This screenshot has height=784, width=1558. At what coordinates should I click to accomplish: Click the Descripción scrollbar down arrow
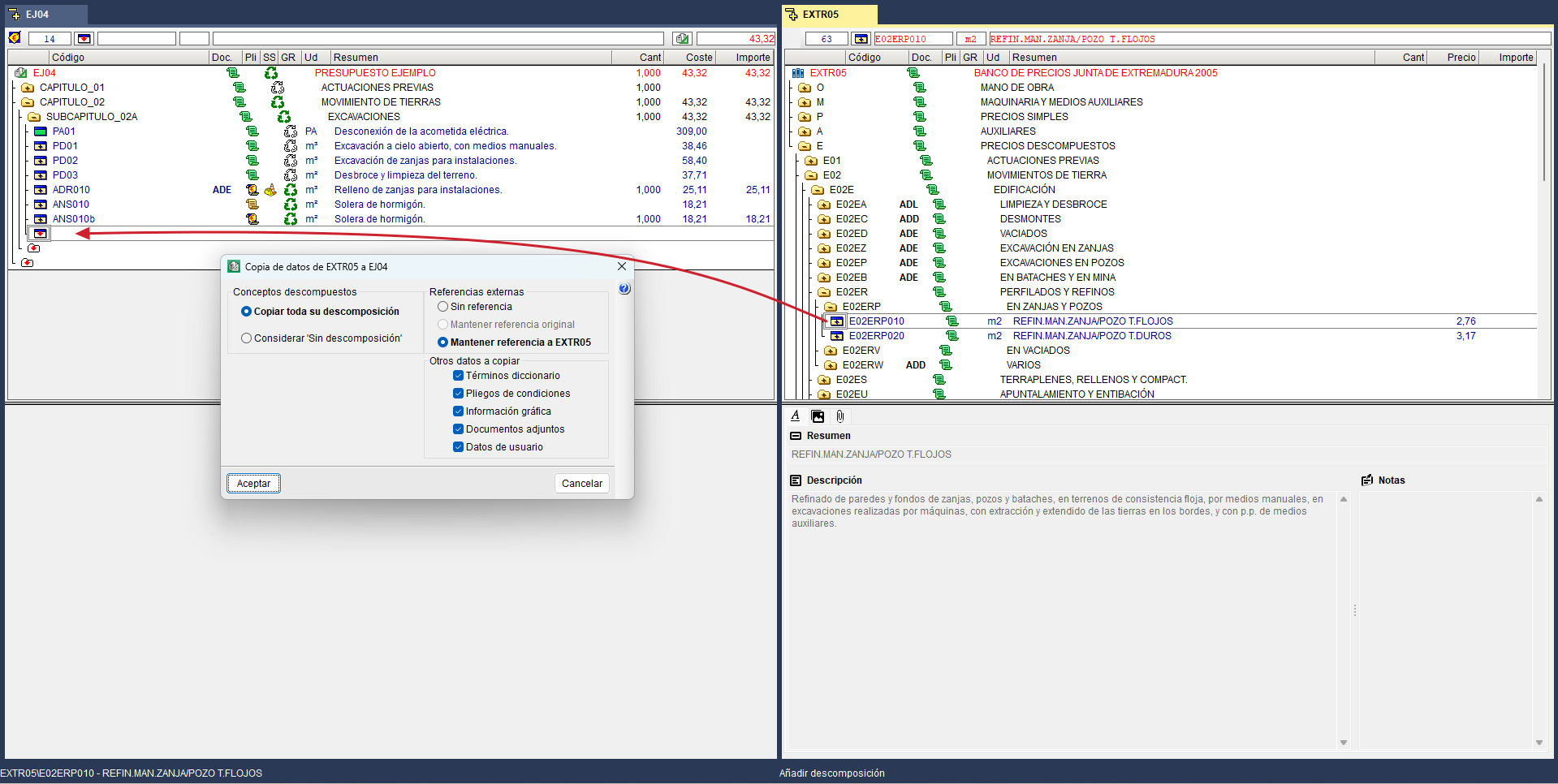click(1344, 743)
